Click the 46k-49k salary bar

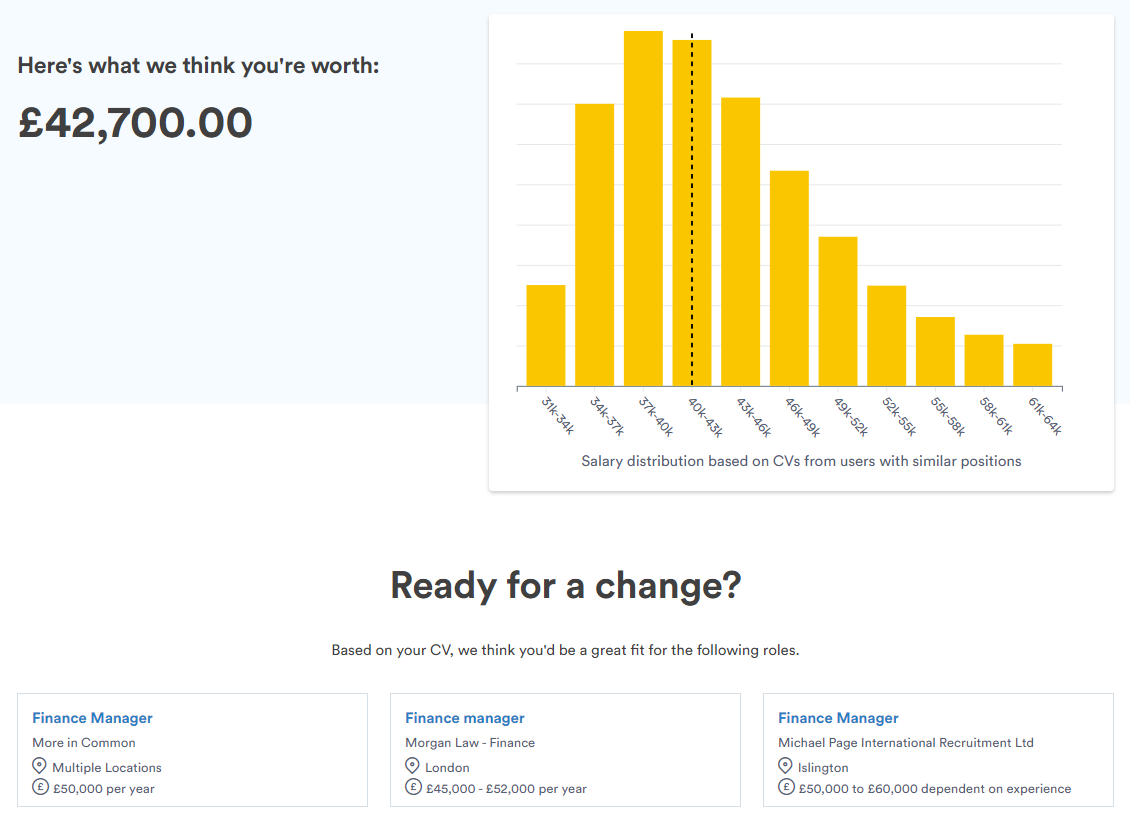click(x=789, y=279)
